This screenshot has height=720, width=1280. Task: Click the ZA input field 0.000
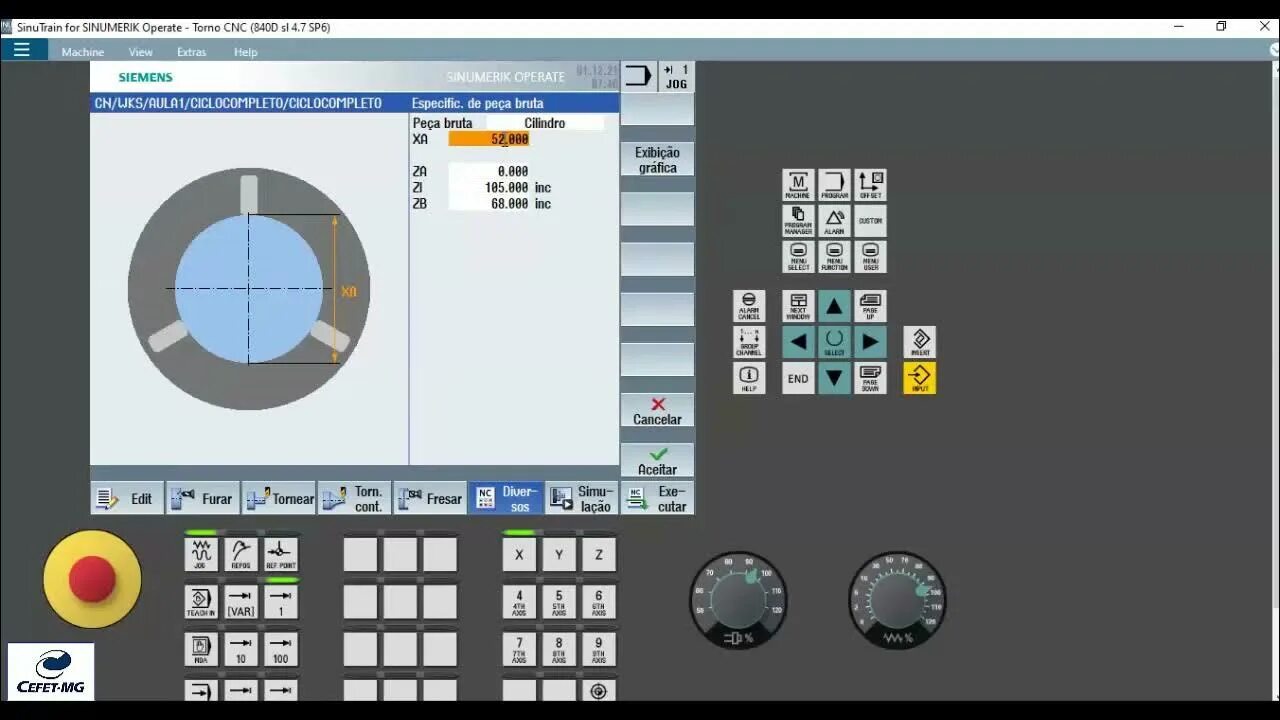point(489,172)
